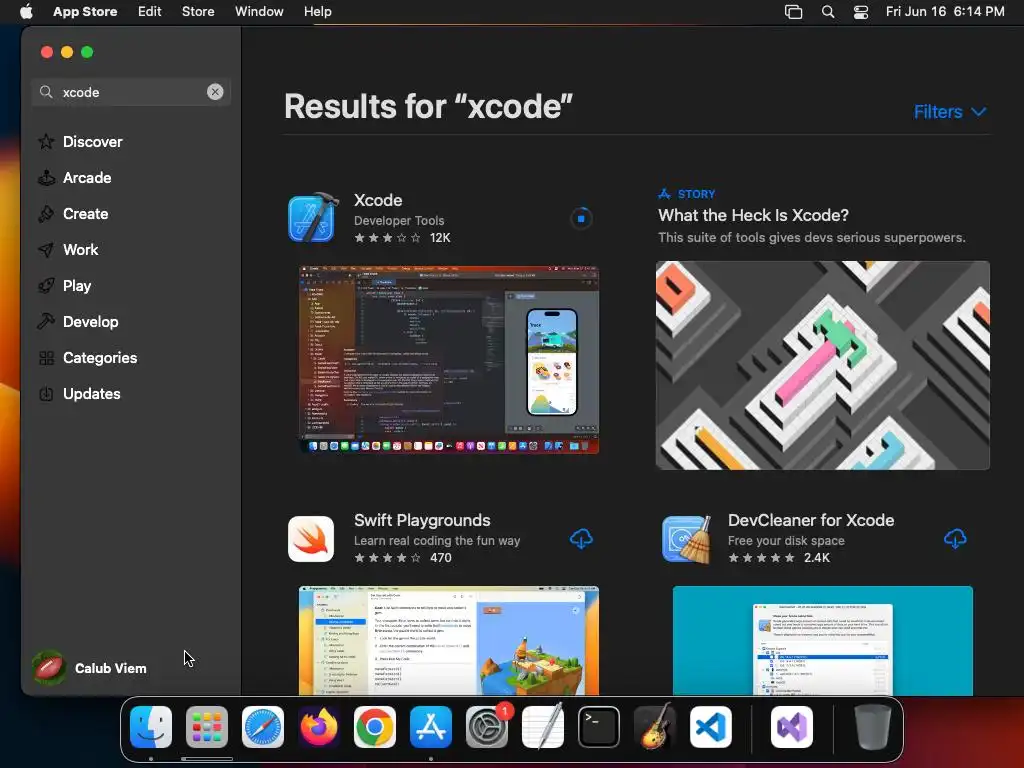
Task: Open the Arcade joystick icon
Action: 46,178
